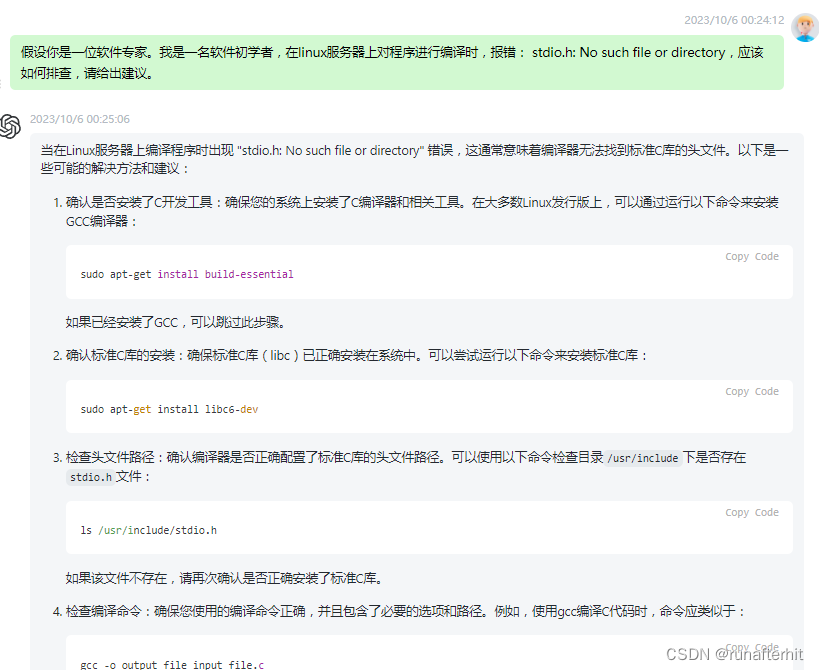Click the ChatGPT assistant avatar icon

(x=12, y=125)
